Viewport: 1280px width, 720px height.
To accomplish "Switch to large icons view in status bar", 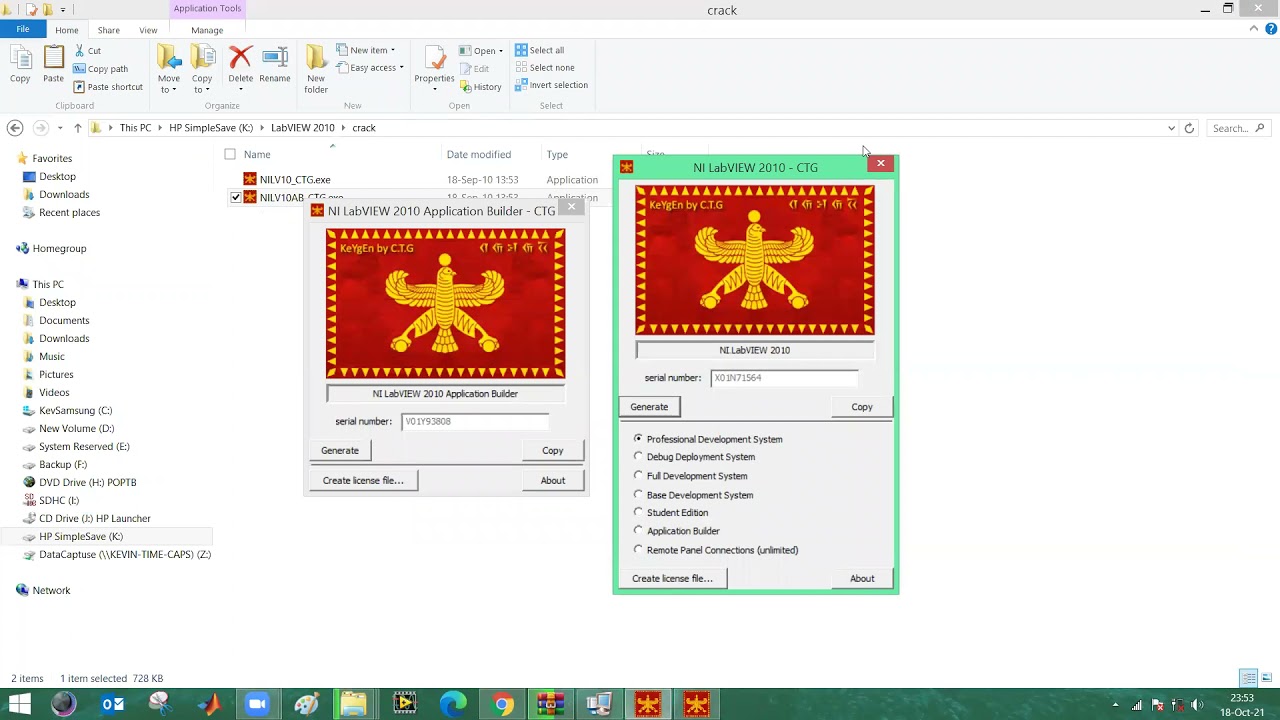I will pos(1265,678).
